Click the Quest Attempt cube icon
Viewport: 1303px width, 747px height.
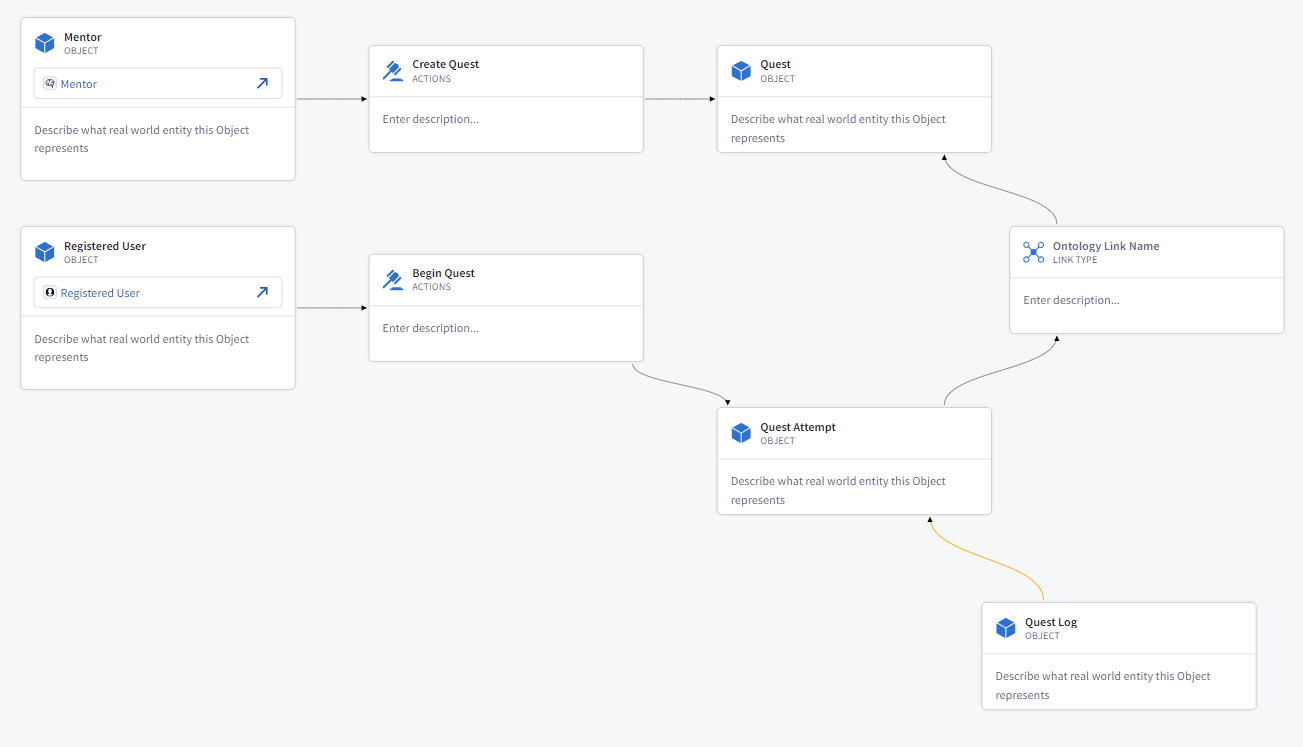pos(741,433)
